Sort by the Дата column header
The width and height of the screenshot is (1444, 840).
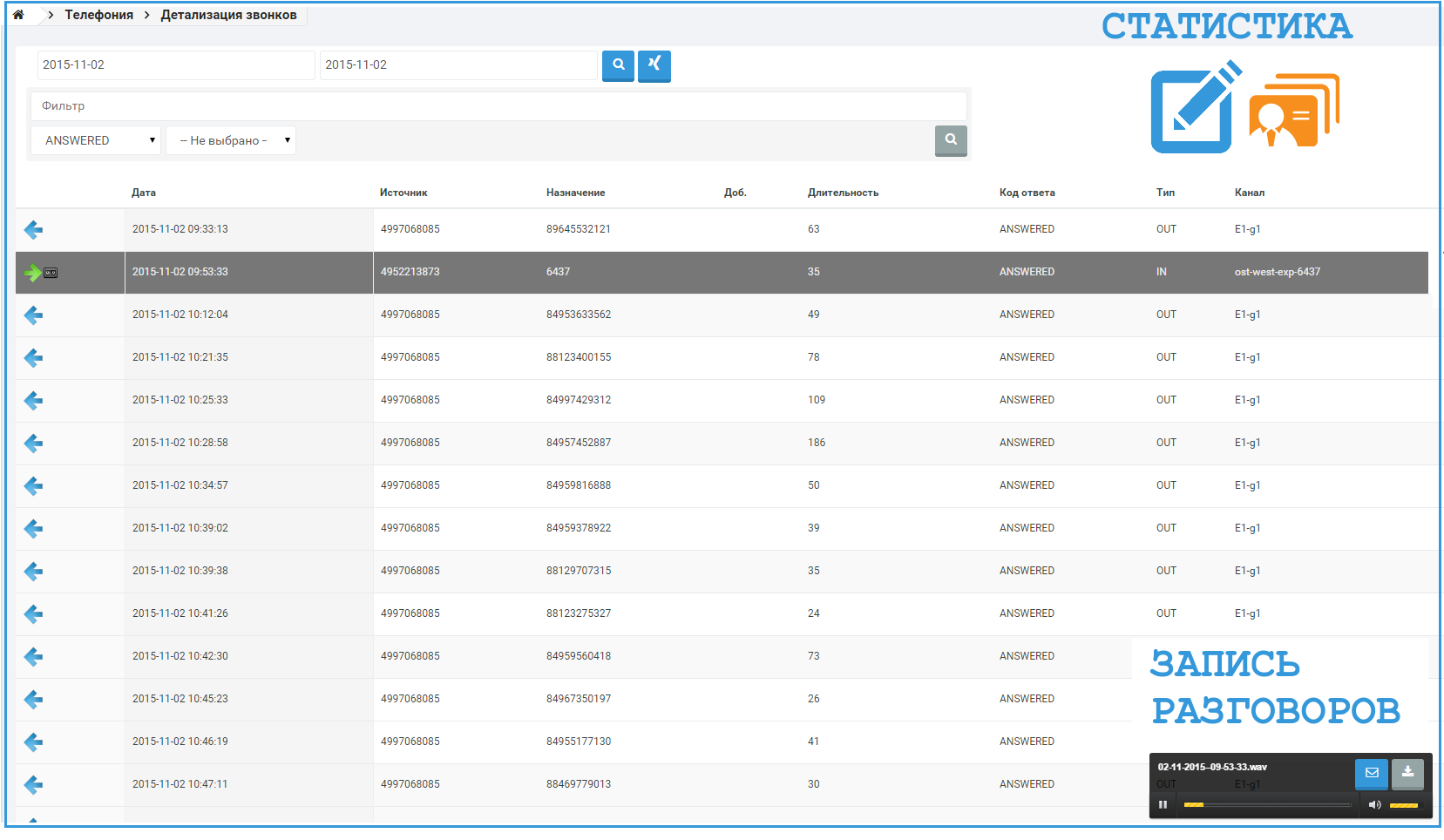tap(144, 193)
